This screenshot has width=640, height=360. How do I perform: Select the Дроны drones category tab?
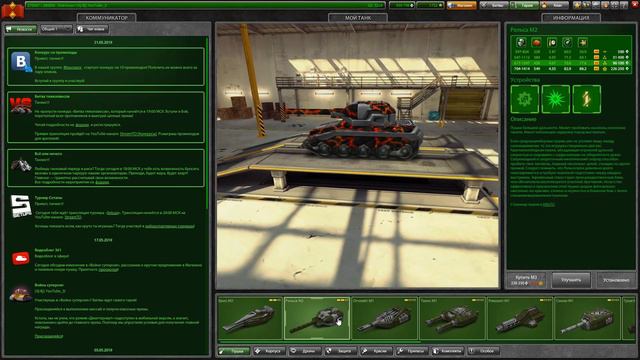[x=304, y=351]
